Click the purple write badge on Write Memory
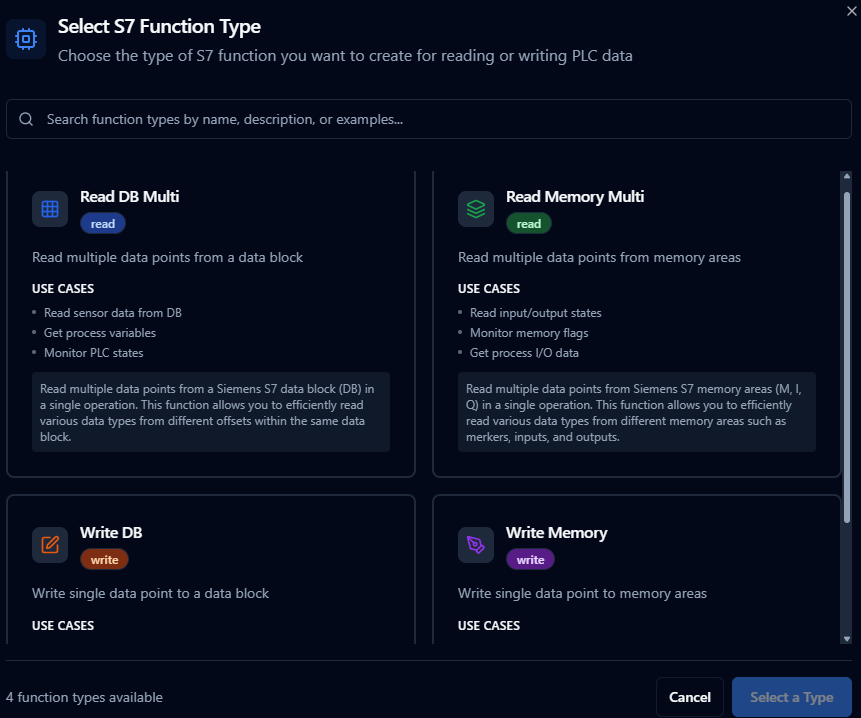861x718 pixels. point(530,560)
